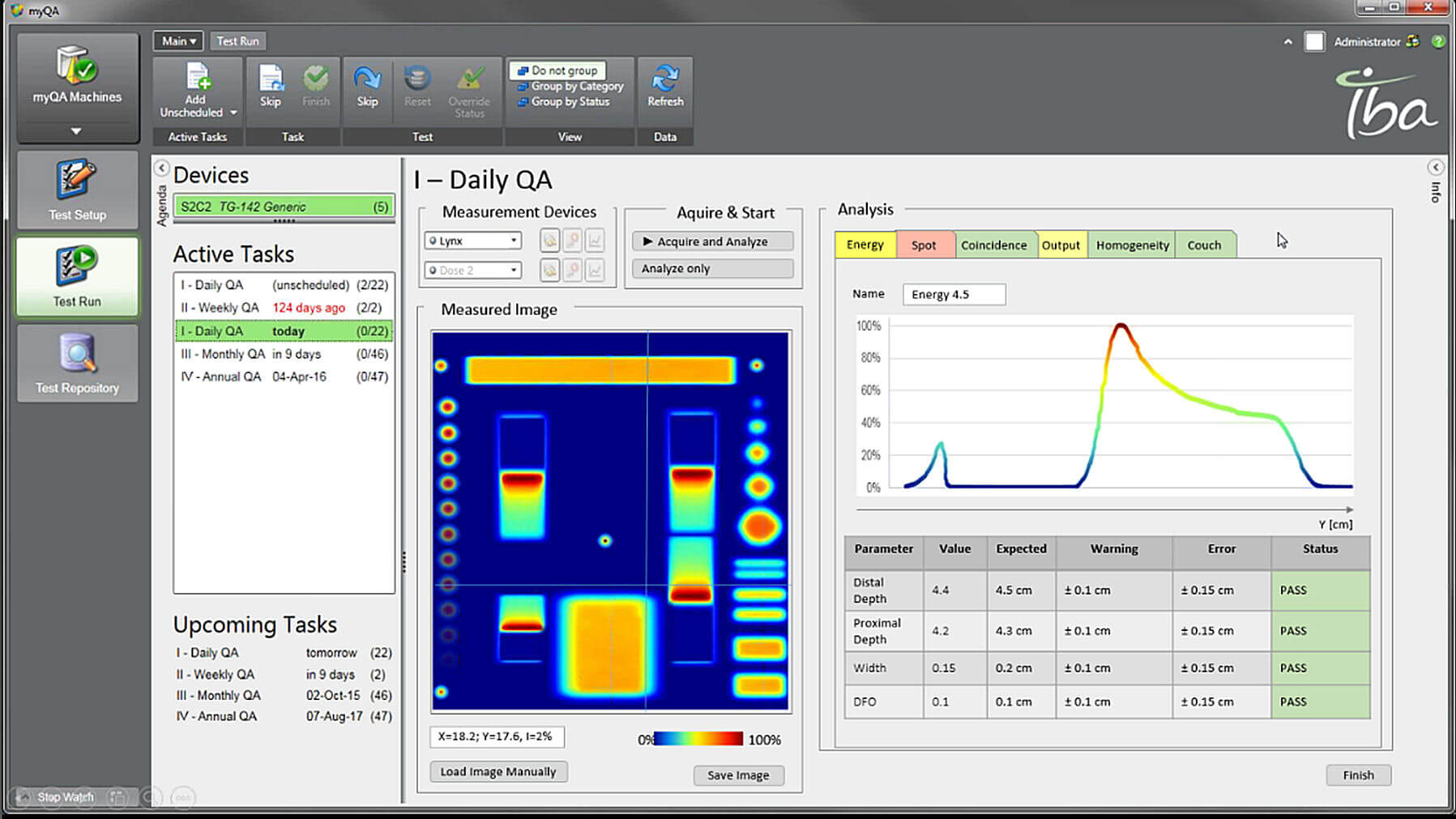This screenshot has width=1456, height=819.
Task: Switch to the Spot analysis tab
Action: click(923, 245)
